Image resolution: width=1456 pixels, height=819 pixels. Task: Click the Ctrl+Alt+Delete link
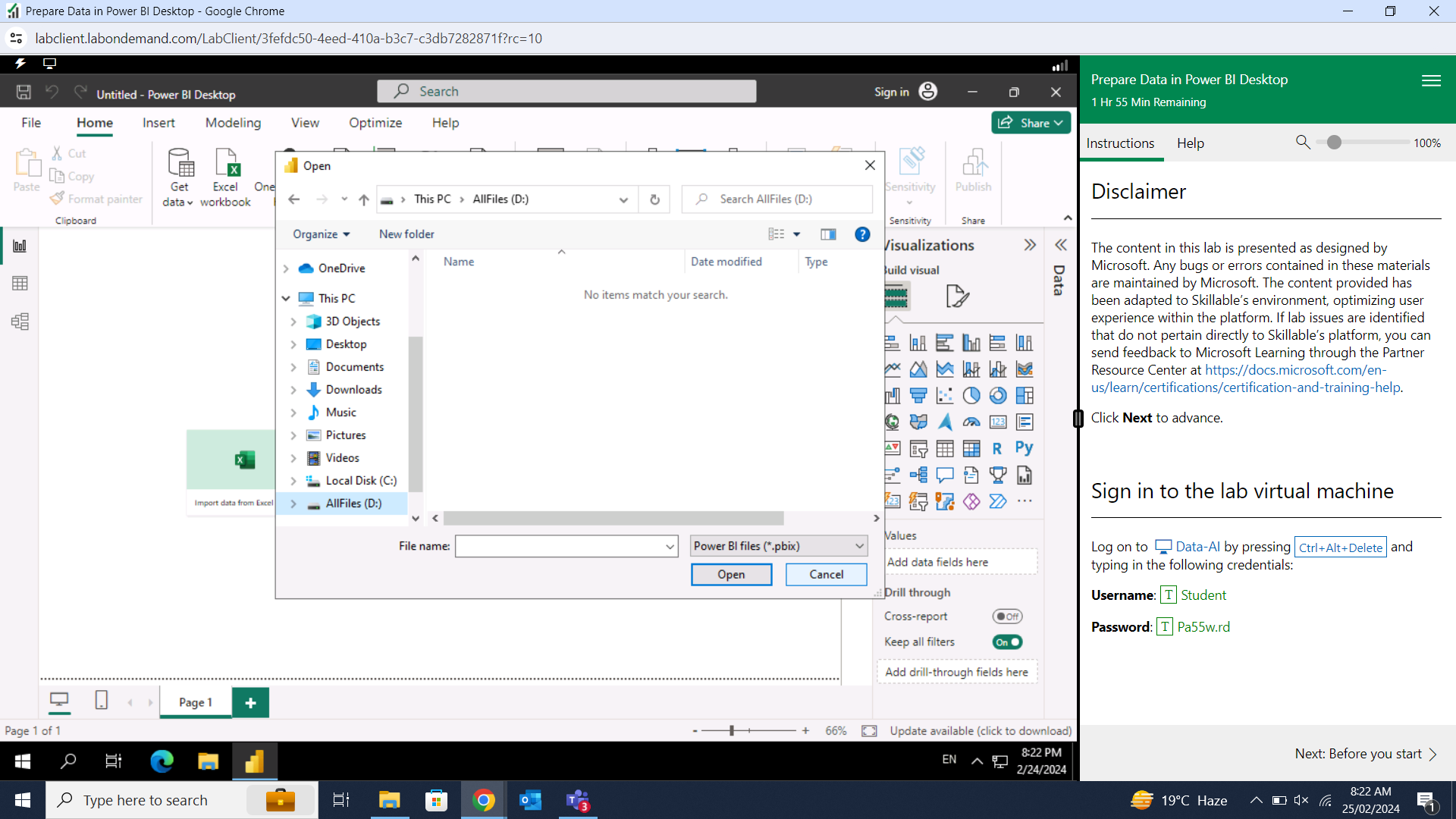[x=1340, y=548]
